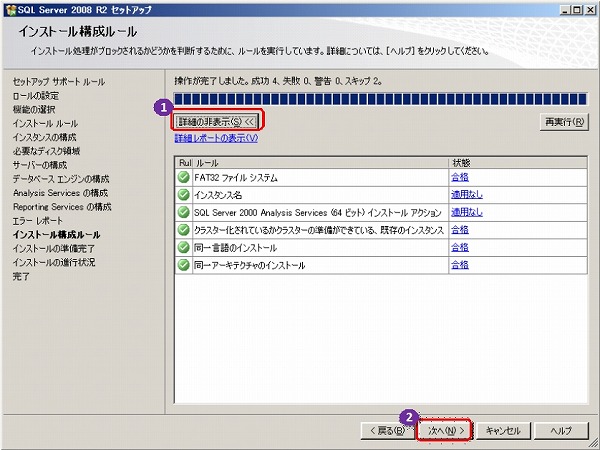Rerun the rules with 再実行(R)
Screen dimensions: 600x450
pyautogui.click(x=564, y=122)
